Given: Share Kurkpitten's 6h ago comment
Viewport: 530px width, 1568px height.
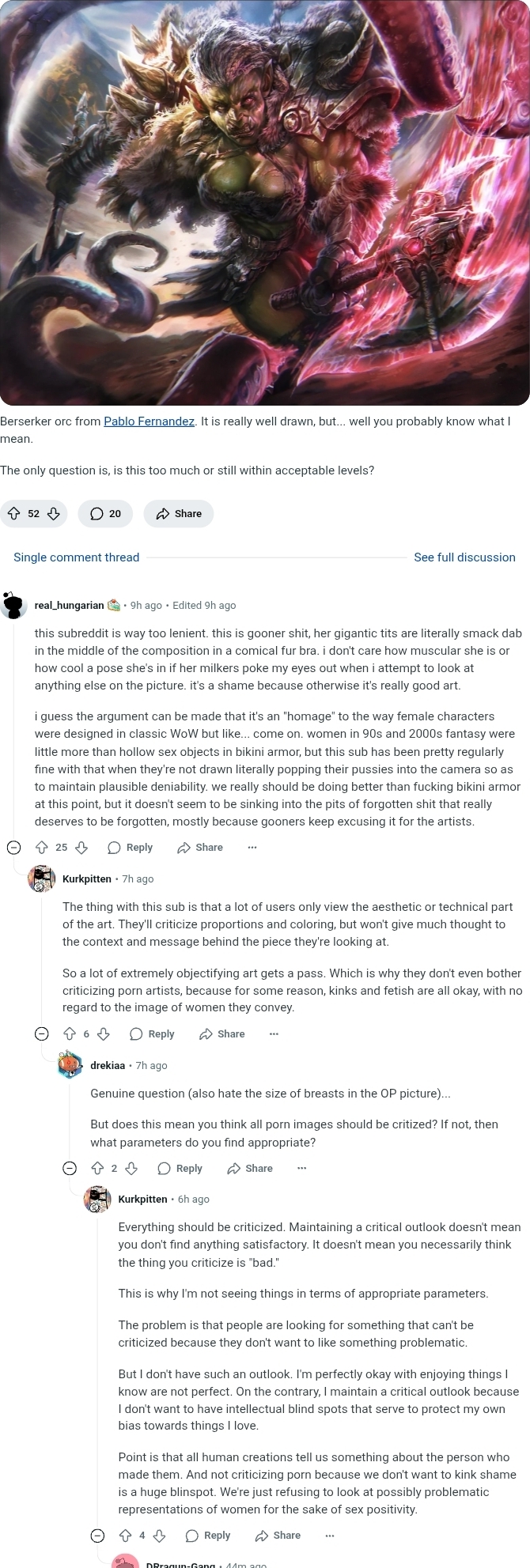Looking at the screenshot, I should click(278, 1536).
